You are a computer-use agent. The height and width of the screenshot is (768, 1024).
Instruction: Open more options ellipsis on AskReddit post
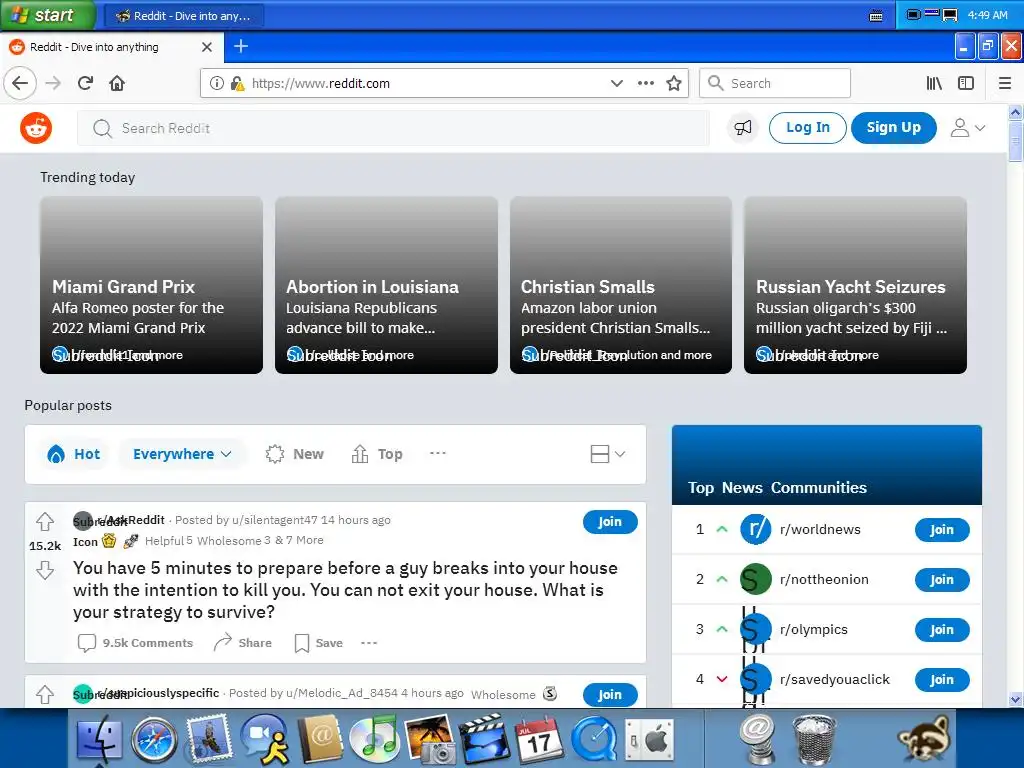(369, 643)
